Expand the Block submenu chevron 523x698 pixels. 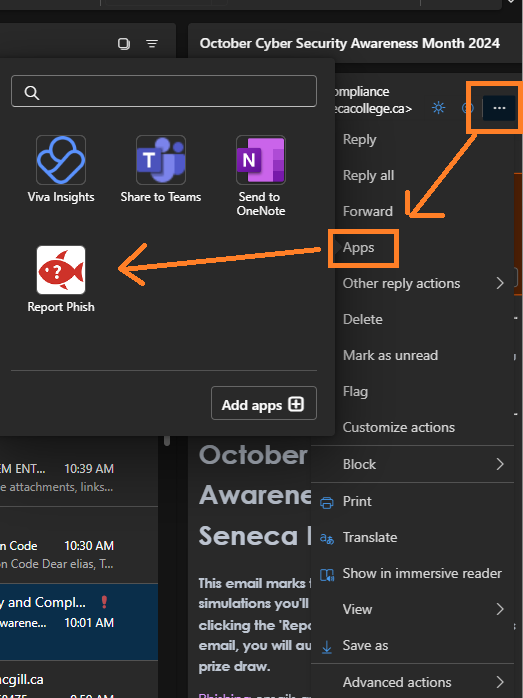pos(500,464)
